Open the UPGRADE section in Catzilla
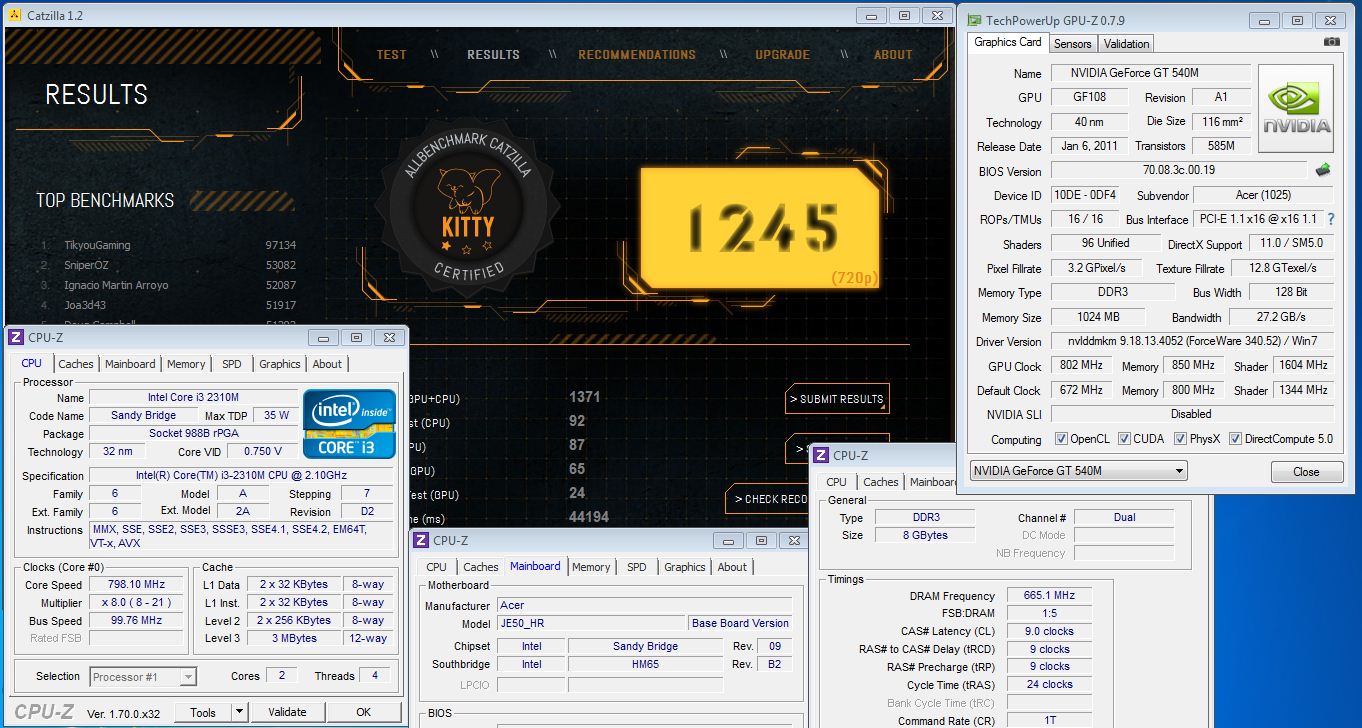1362x728 pixels. pos(782,54)
